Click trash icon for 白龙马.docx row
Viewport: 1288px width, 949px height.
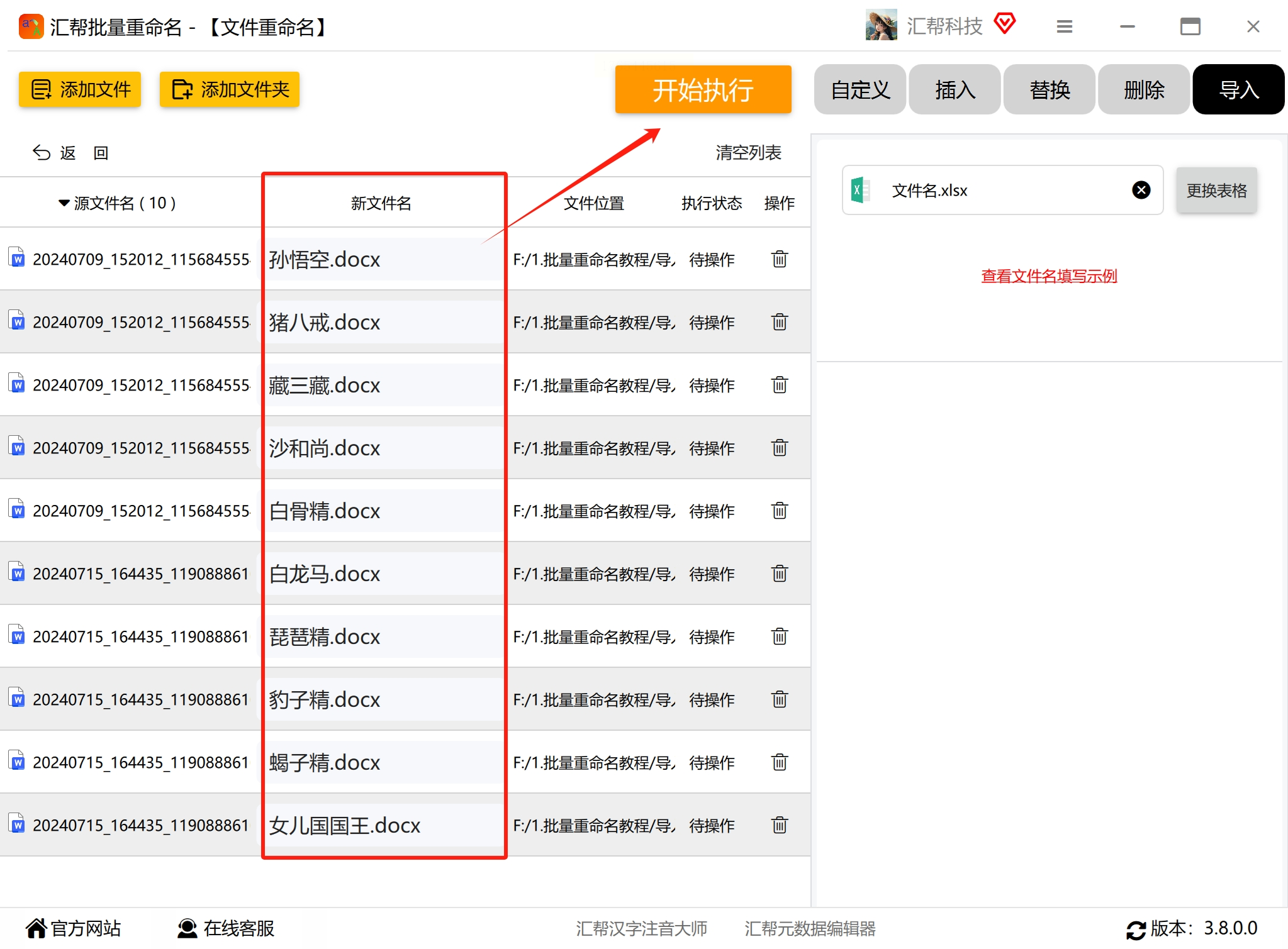(779, 574)
